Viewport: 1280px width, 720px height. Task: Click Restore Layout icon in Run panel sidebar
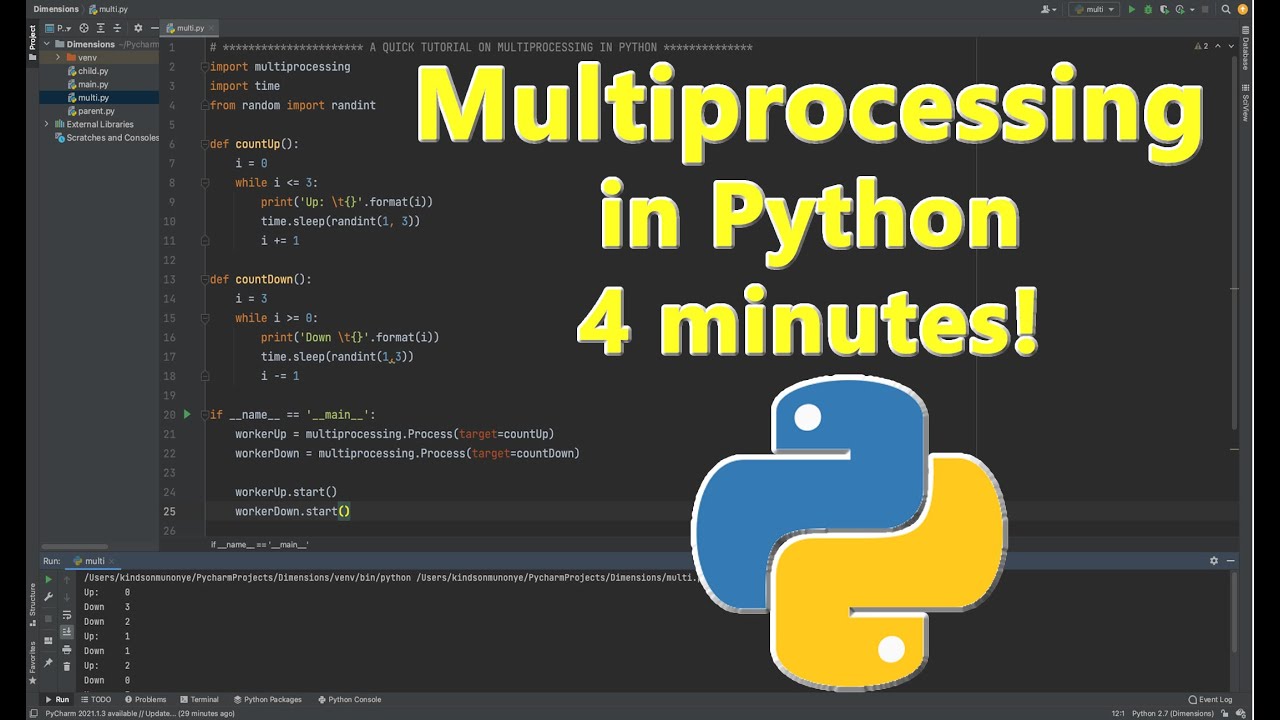[48, 640]
